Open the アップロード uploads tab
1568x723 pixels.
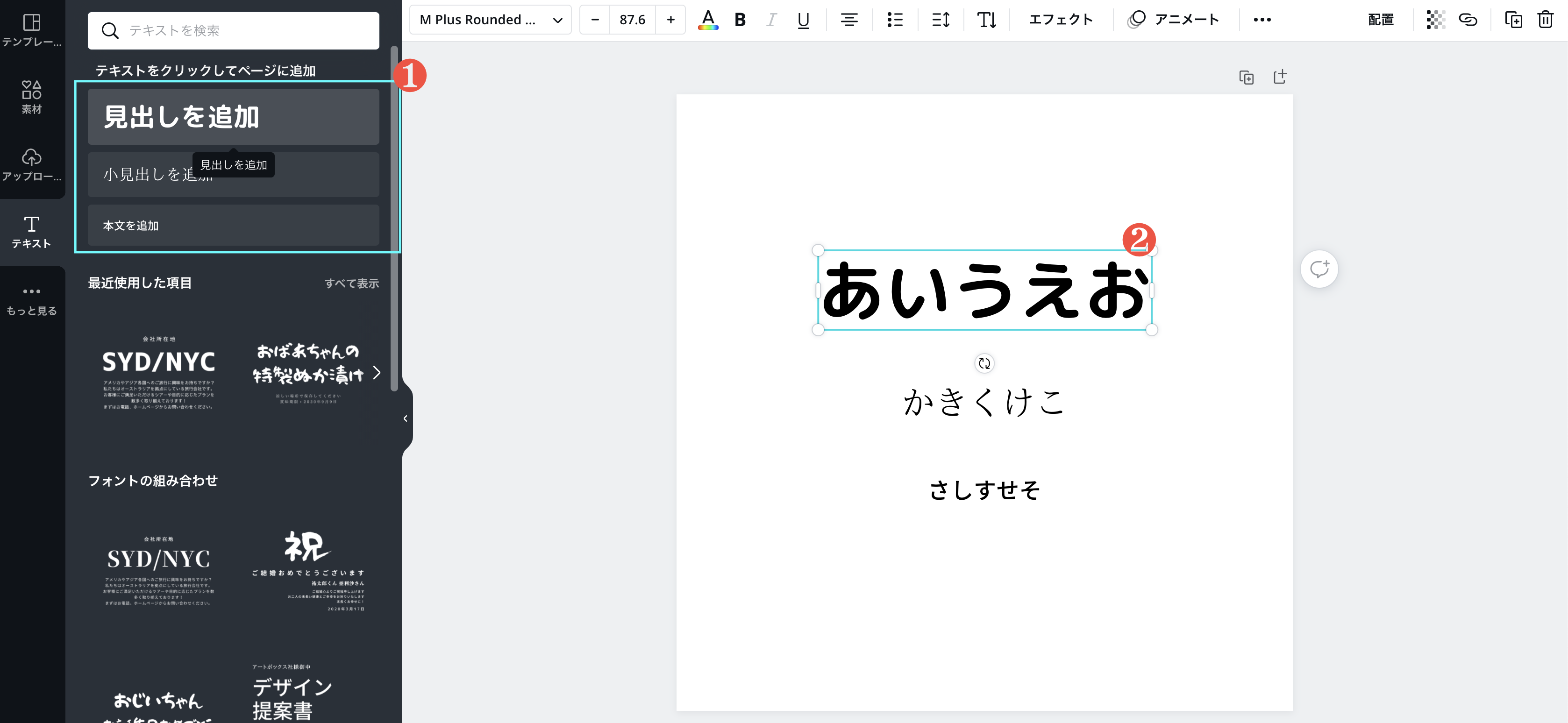pyautogui.click(x=32, y=164)
